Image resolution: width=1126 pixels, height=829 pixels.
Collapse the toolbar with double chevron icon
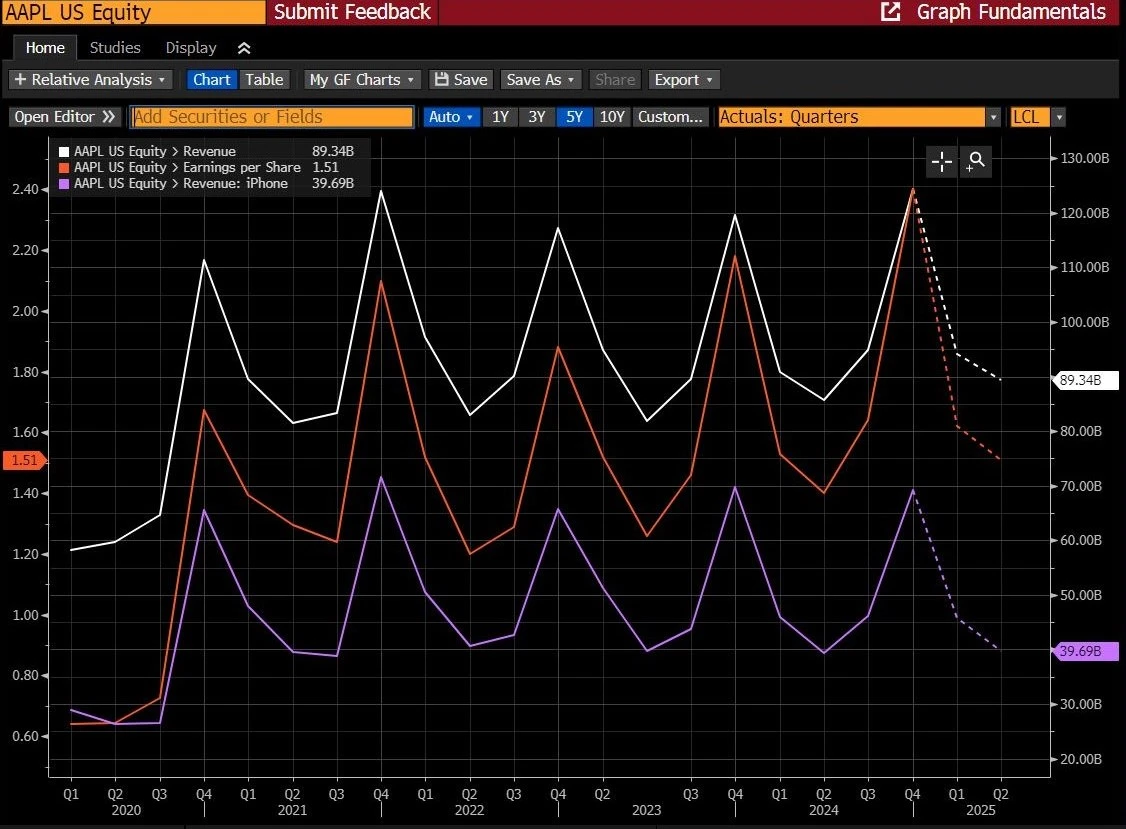[x=244, y=48]
